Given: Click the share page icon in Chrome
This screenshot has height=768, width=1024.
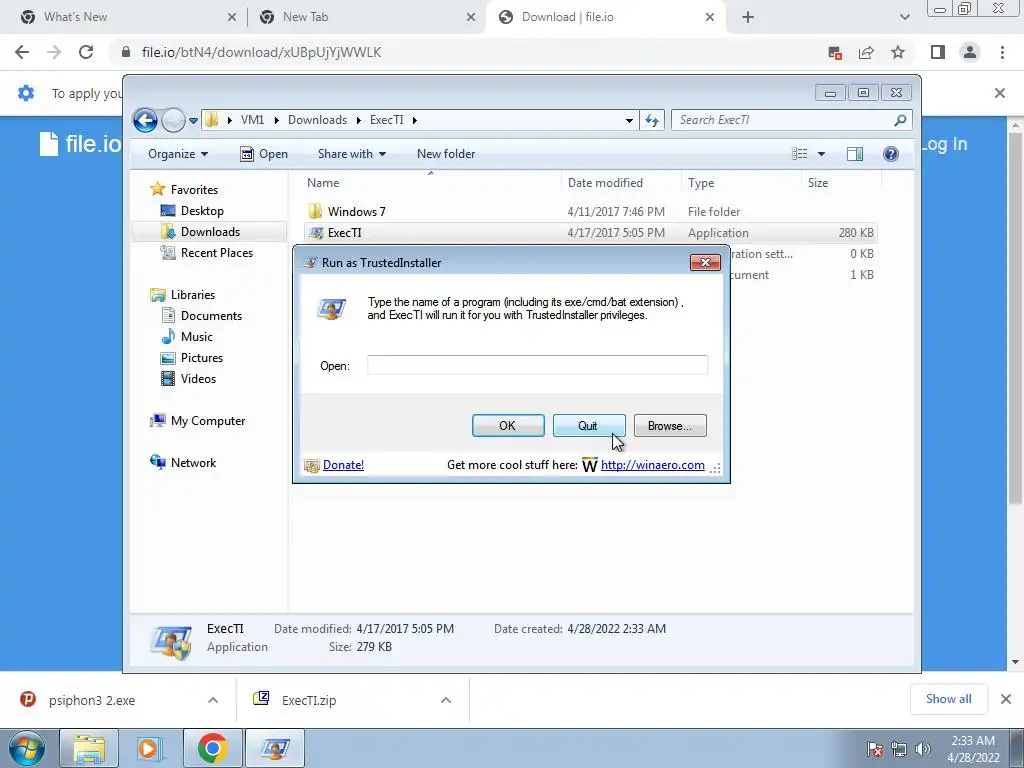Looking at the screenshot, I should [866, 52].
